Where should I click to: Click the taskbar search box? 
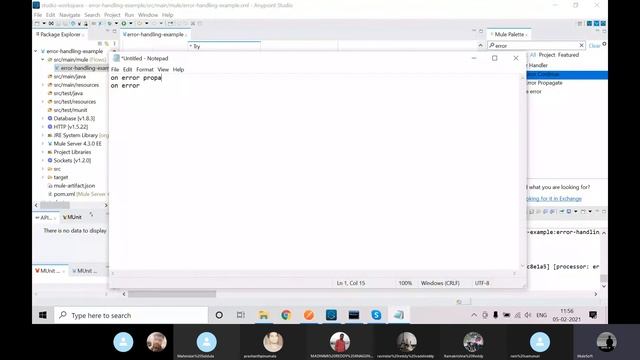pyautogui.click(x=131, y=315)
